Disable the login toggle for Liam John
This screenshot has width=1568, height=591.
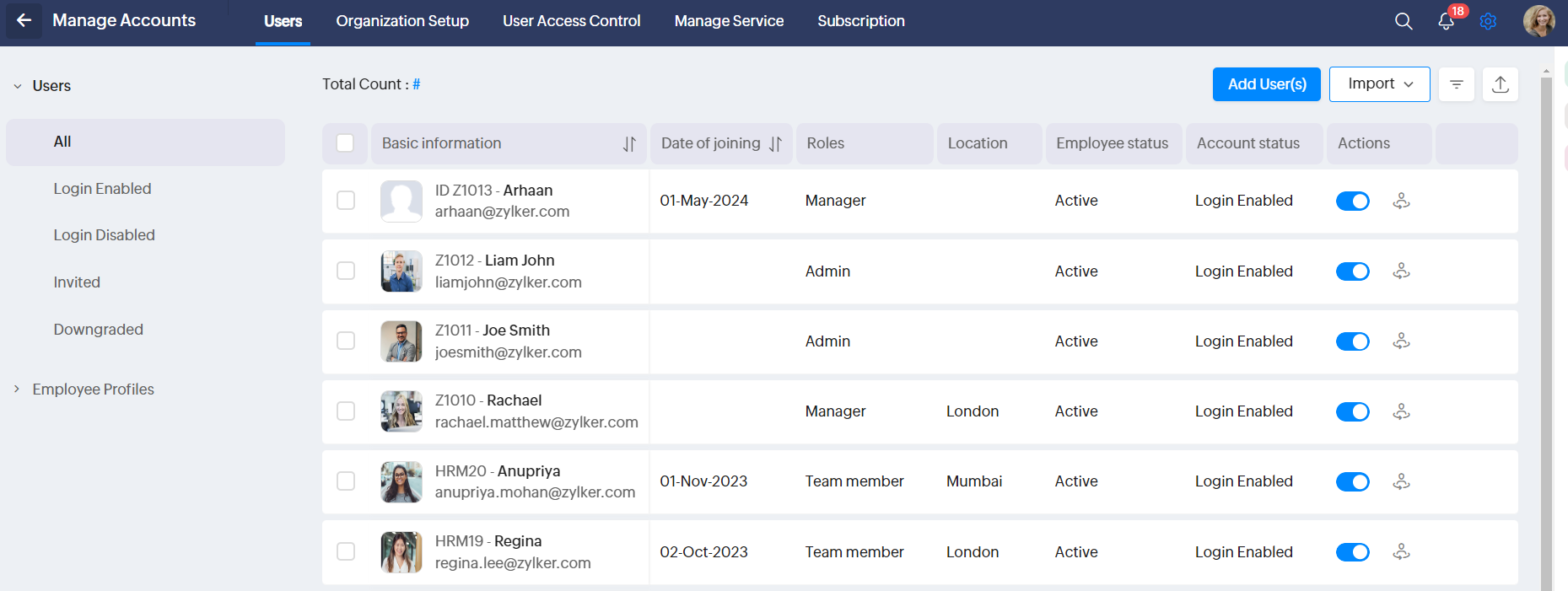click(1352, 271)
